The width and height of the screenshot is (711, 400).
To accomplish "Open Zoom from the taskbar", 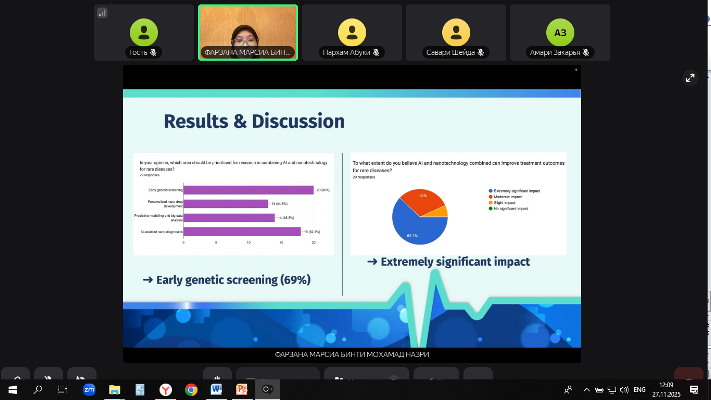I will tap(89, 389).
